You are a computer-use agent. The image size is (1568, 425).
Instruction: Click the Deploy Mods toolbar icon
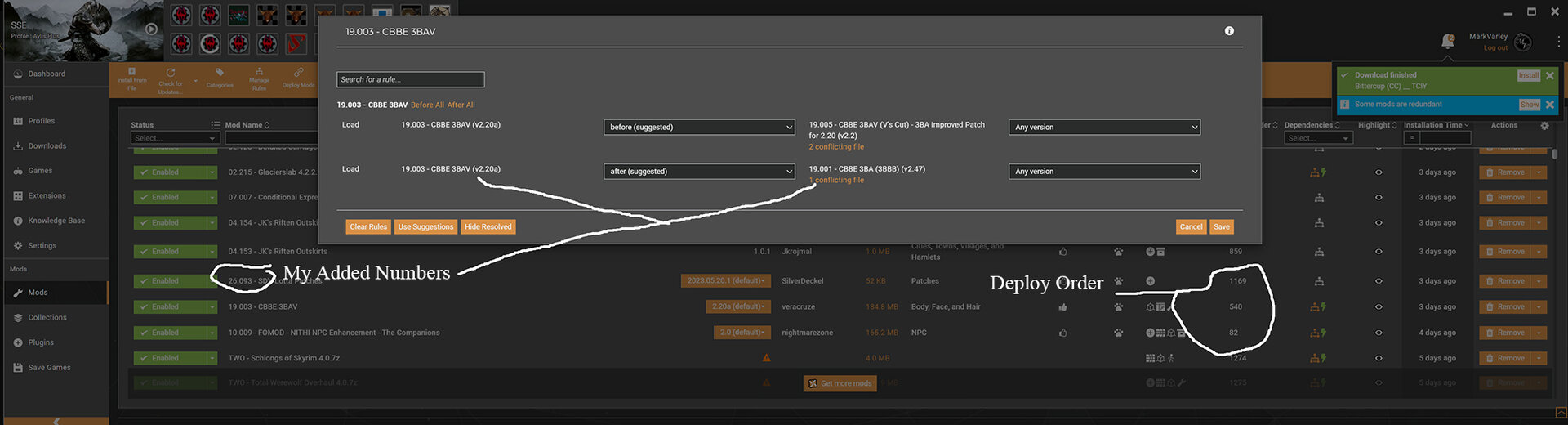(x=298, y=78)
